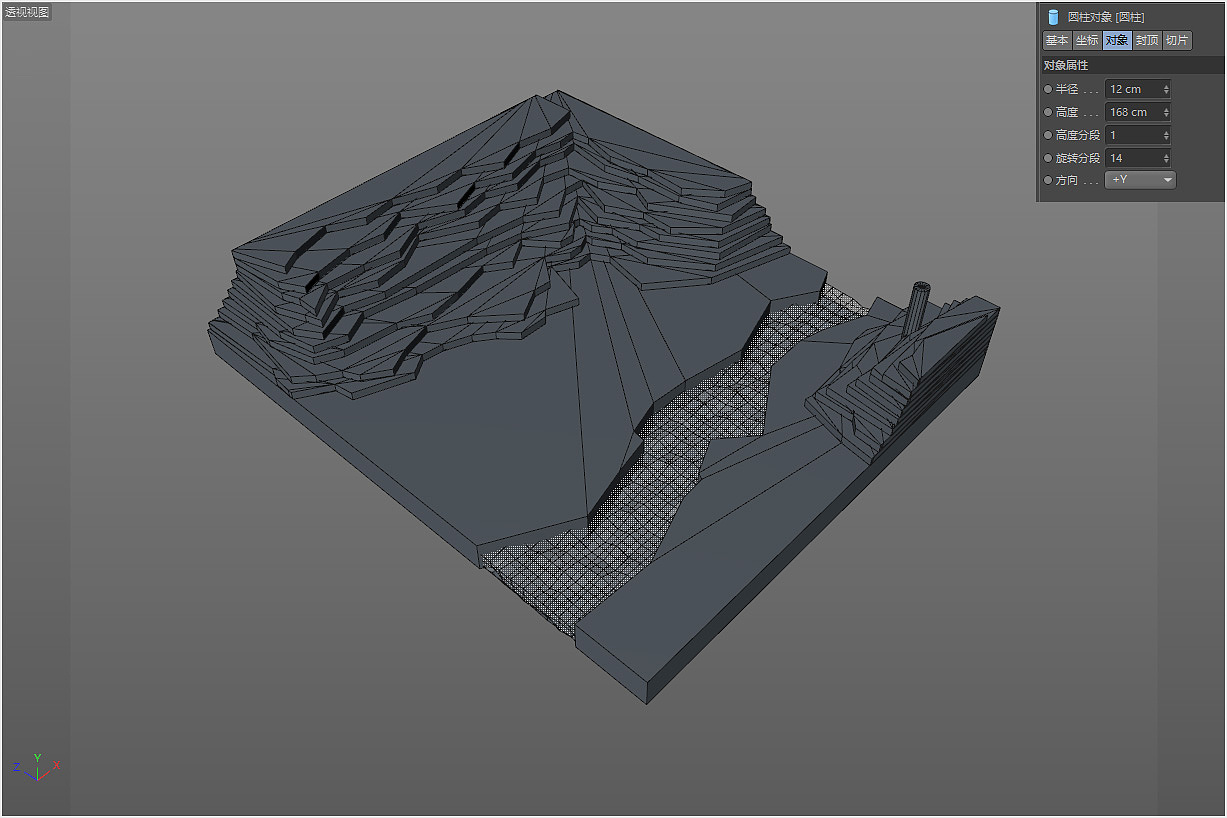Select the 对象 tab
The height and width of the screenshot is (818, 1227).
click(x=1117, y=40)
